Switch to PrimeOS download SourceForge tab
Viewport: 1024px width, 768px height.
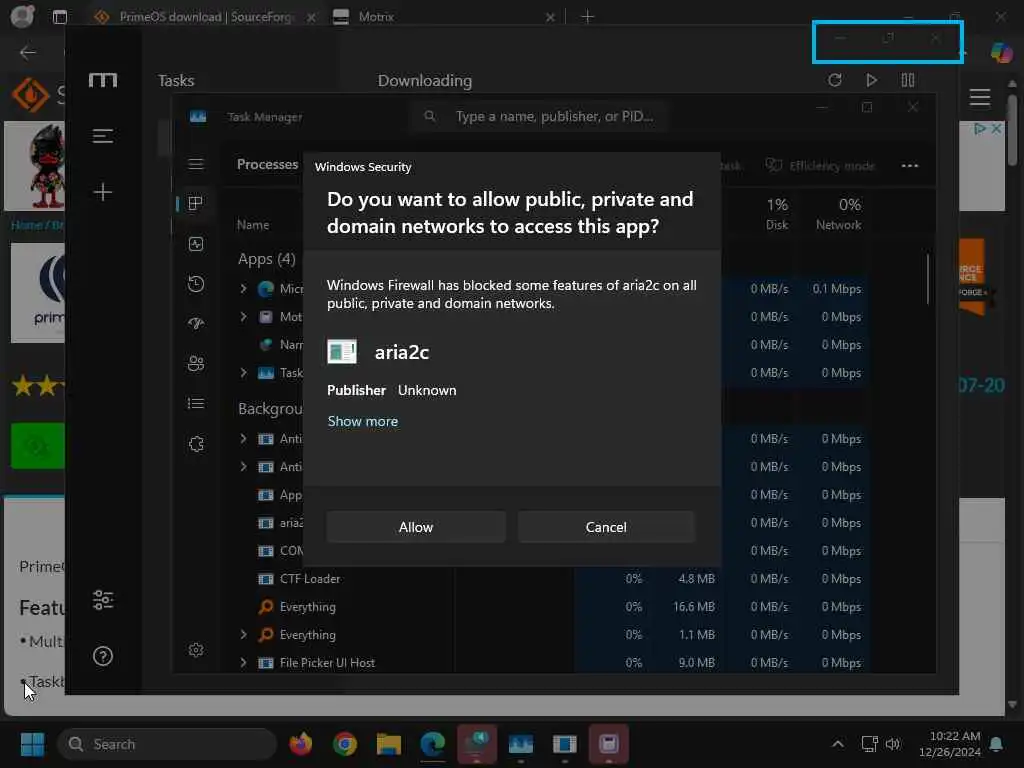[205, 16]
